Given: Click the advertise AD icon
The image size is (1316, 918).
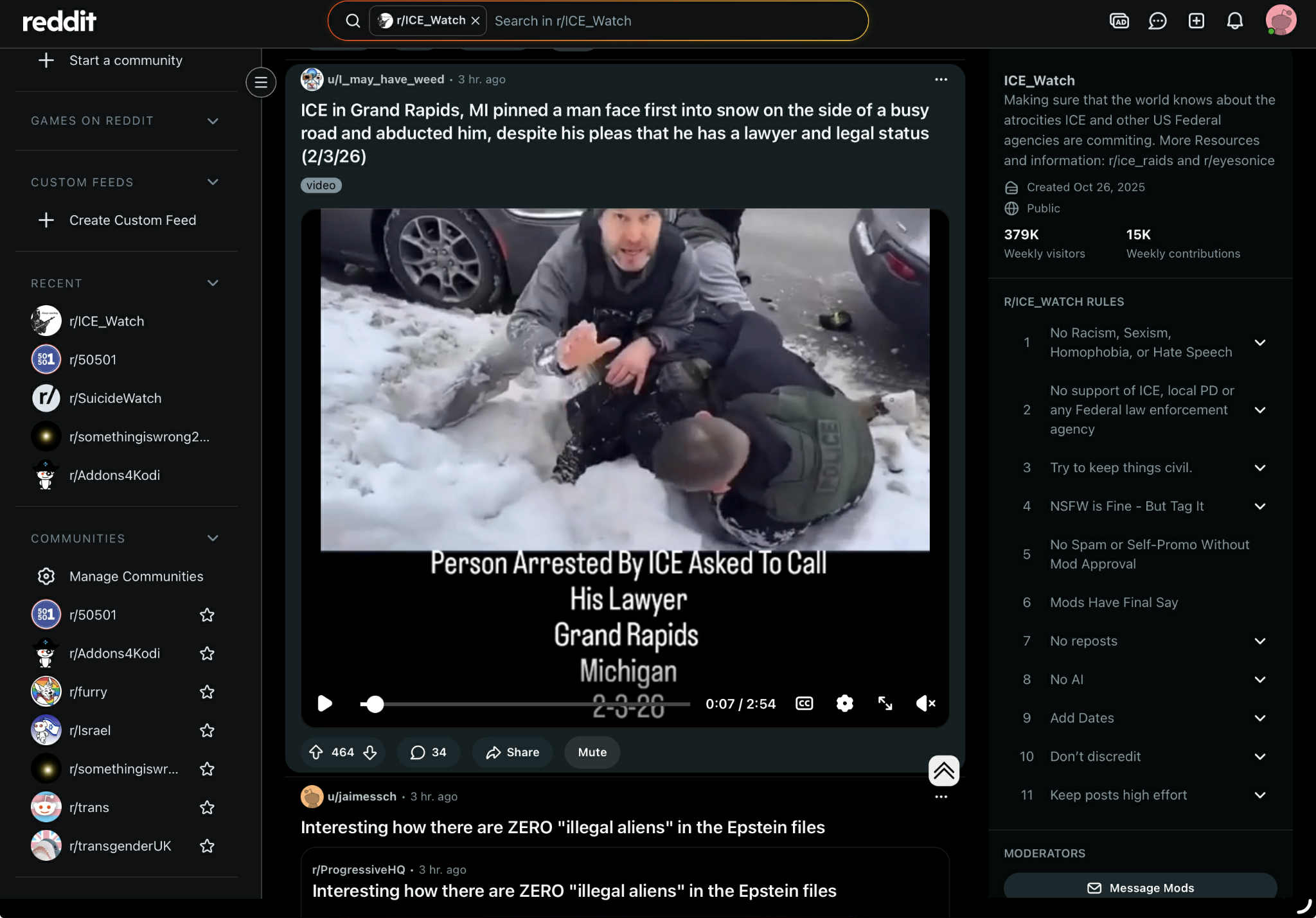Looking at the screenshot, I should (x=1119, y=21).
